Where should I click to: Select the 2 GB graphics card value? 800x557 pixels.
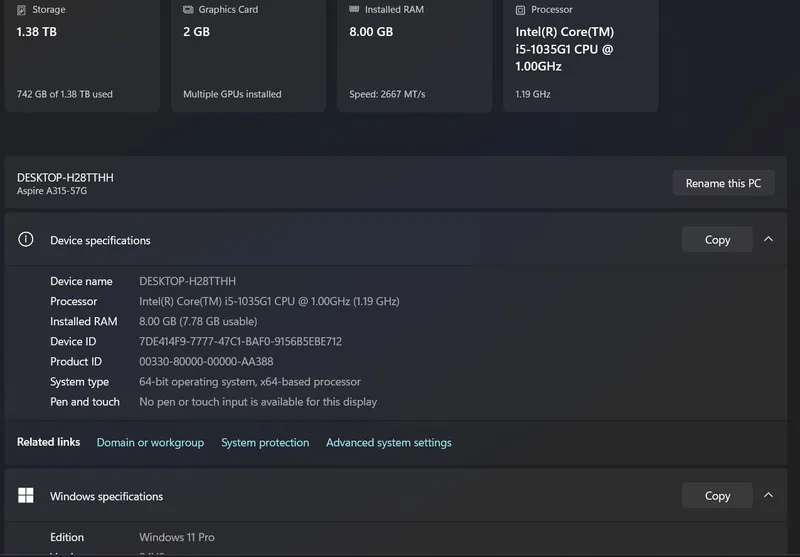(196, 32)
